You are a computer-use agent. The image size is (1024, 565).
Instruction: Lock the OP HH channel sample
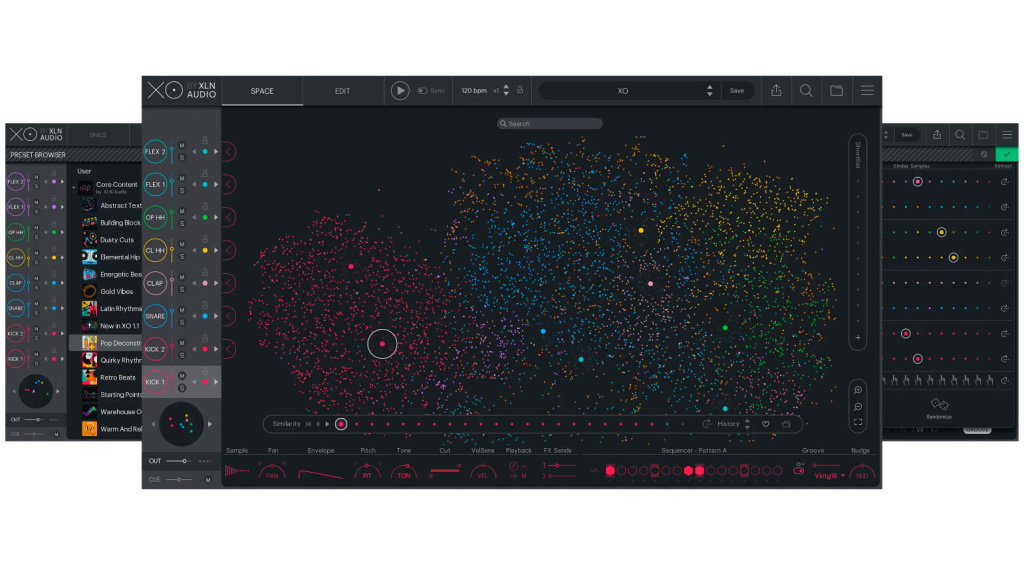click(204, 206)
